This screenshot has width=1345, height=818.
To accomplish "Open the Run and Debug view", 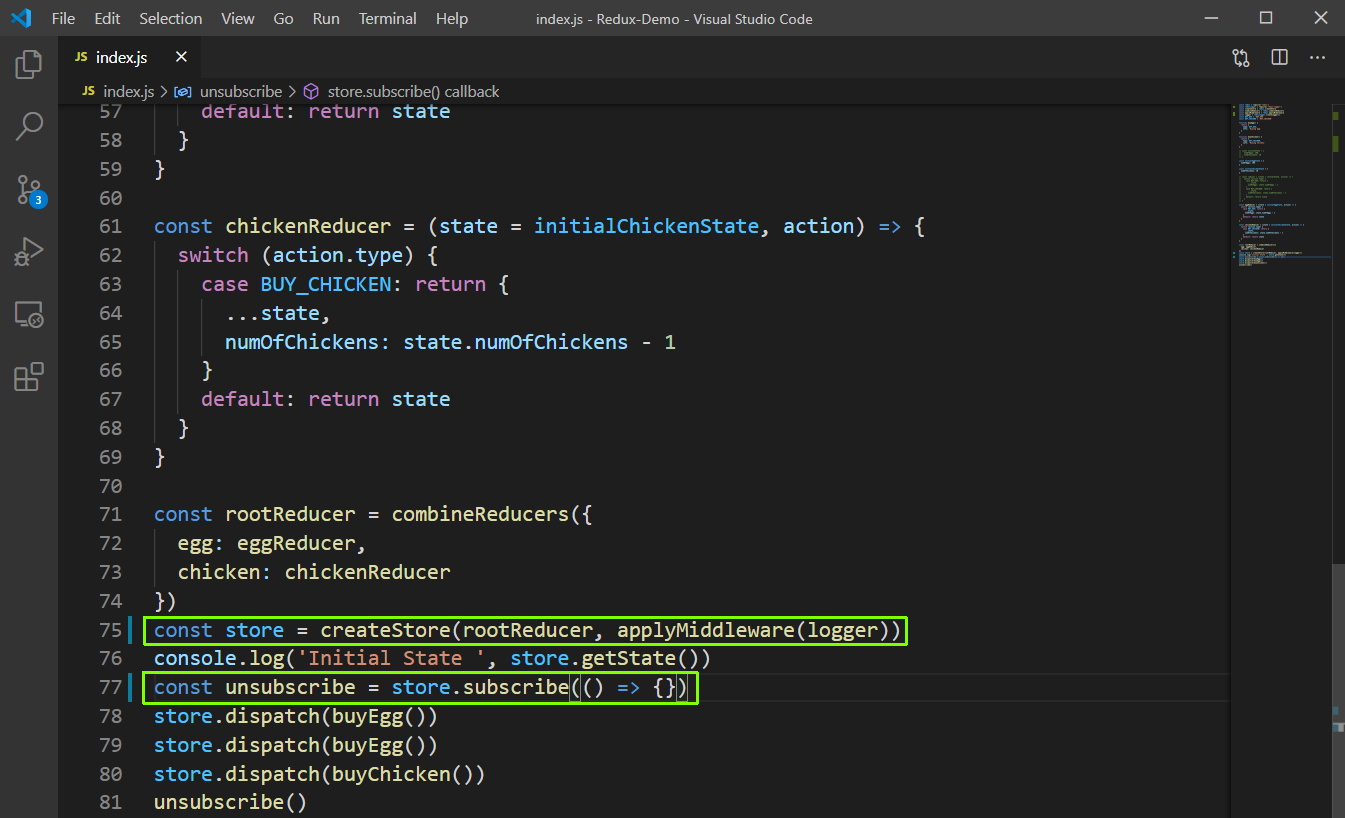I will point(29,252).
